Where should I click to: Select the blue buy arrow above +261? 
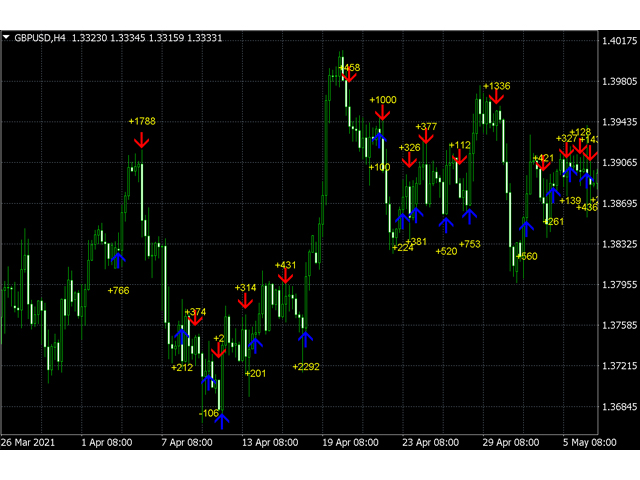click(553, 195)
